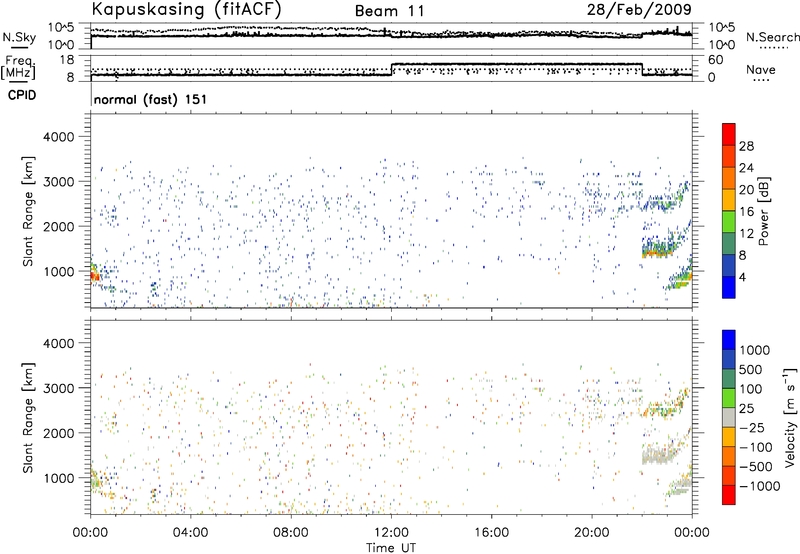The image size is (800, 554).
Task: Click the 4 label on Power colorbar
Action: pyautogui.click(x=742, y=278)
